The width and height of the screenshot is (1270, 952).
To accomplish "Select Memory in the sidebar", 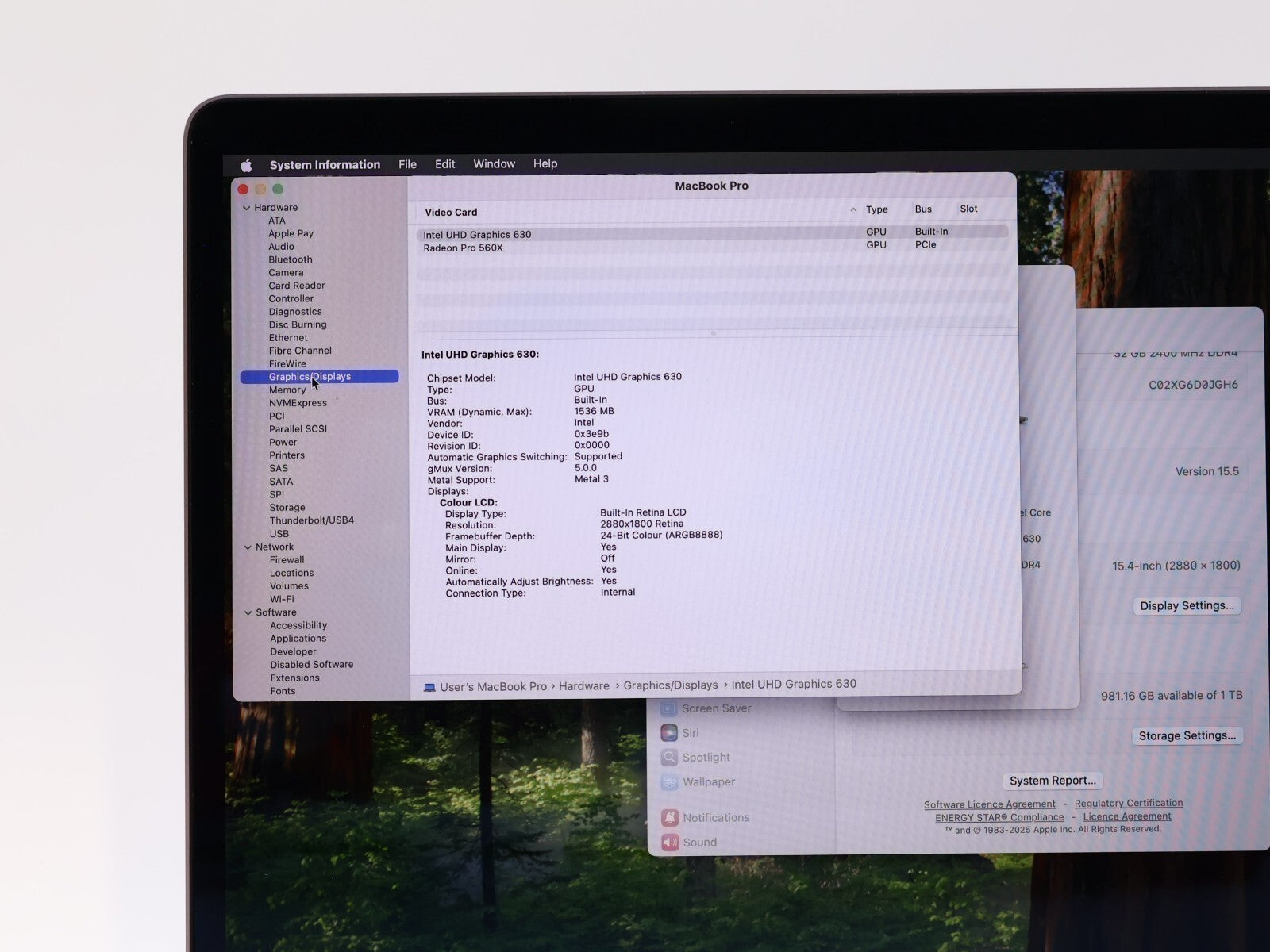I will 287,390.
